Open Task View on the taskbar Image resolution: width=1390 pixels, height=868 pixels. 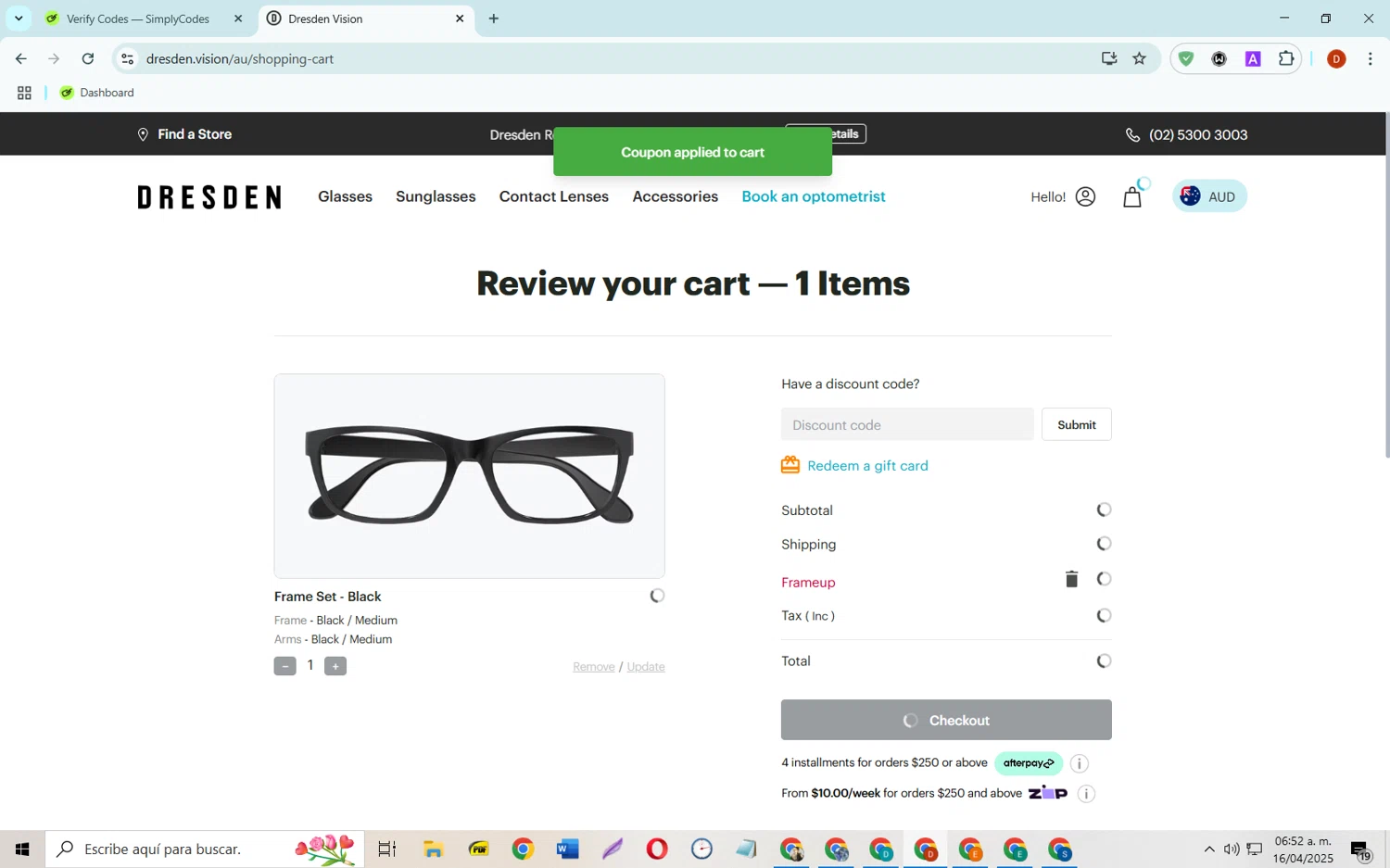click(x=386, y=849)
